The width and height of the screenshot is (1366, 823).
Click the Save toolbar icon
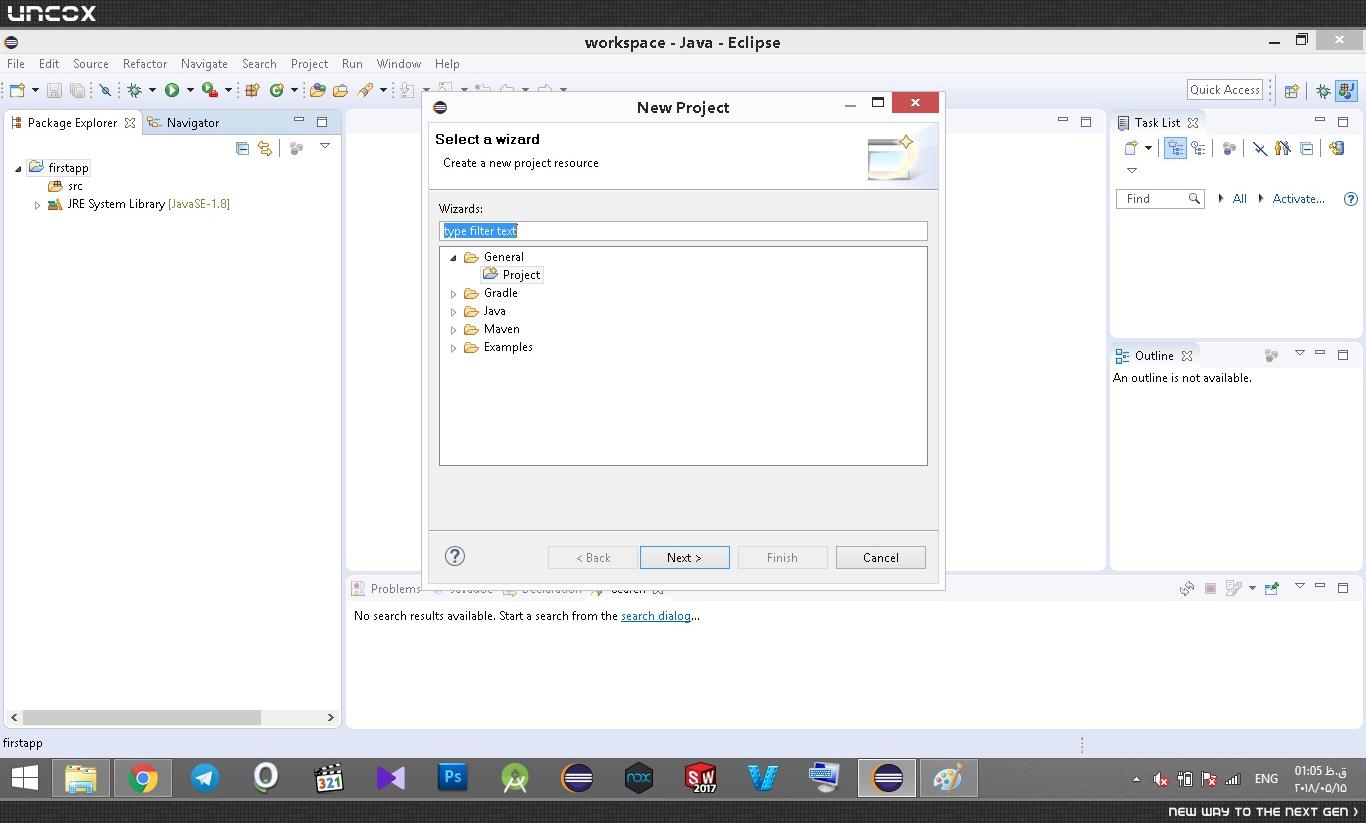(54, 90)
